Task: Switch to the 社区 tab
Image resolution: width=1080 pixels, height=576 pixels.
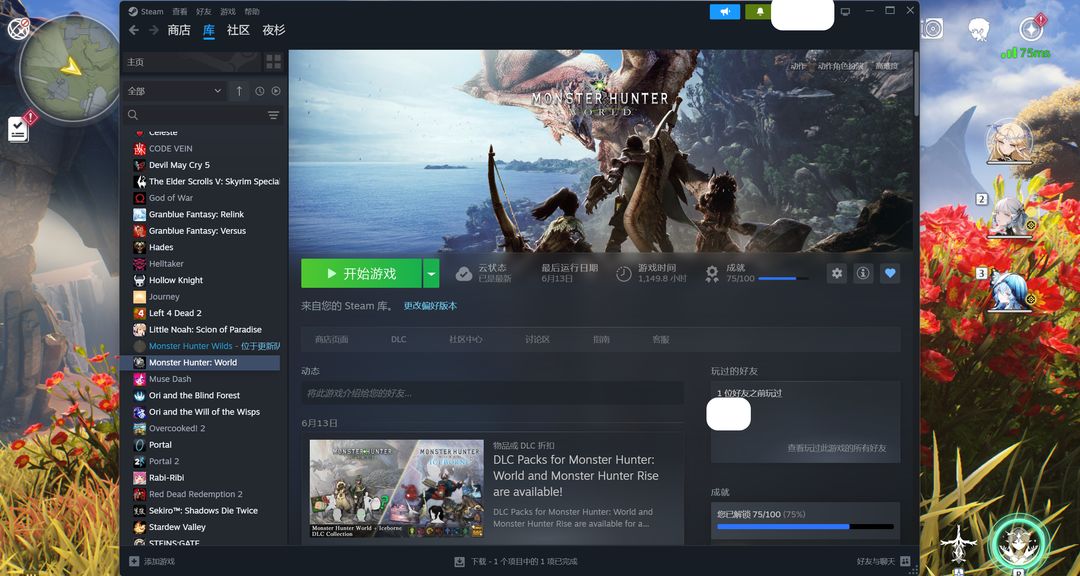Action: [238, 30]
